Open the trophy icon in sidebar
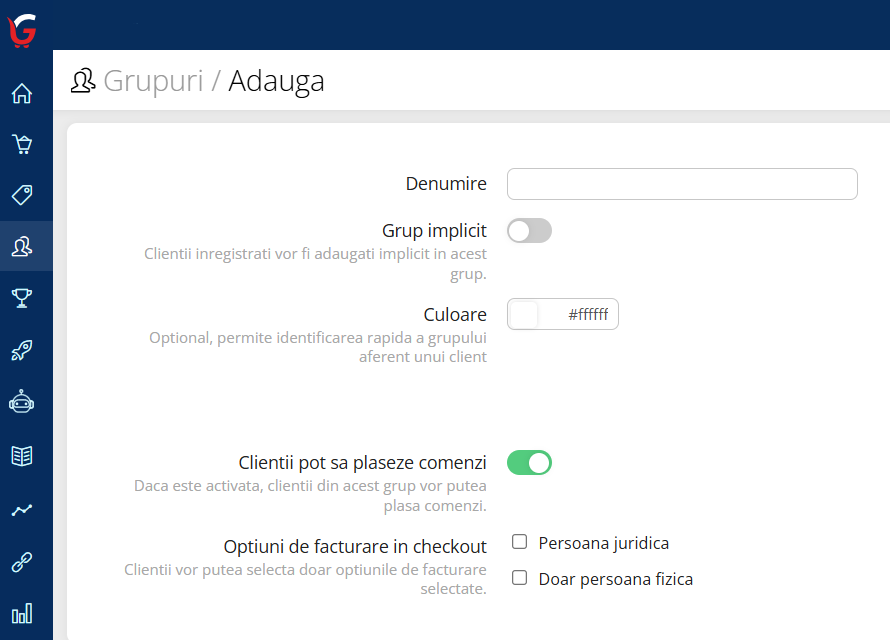Image resolution: width=890 pixels, height=640 pixels. click(x=22, y=298)
